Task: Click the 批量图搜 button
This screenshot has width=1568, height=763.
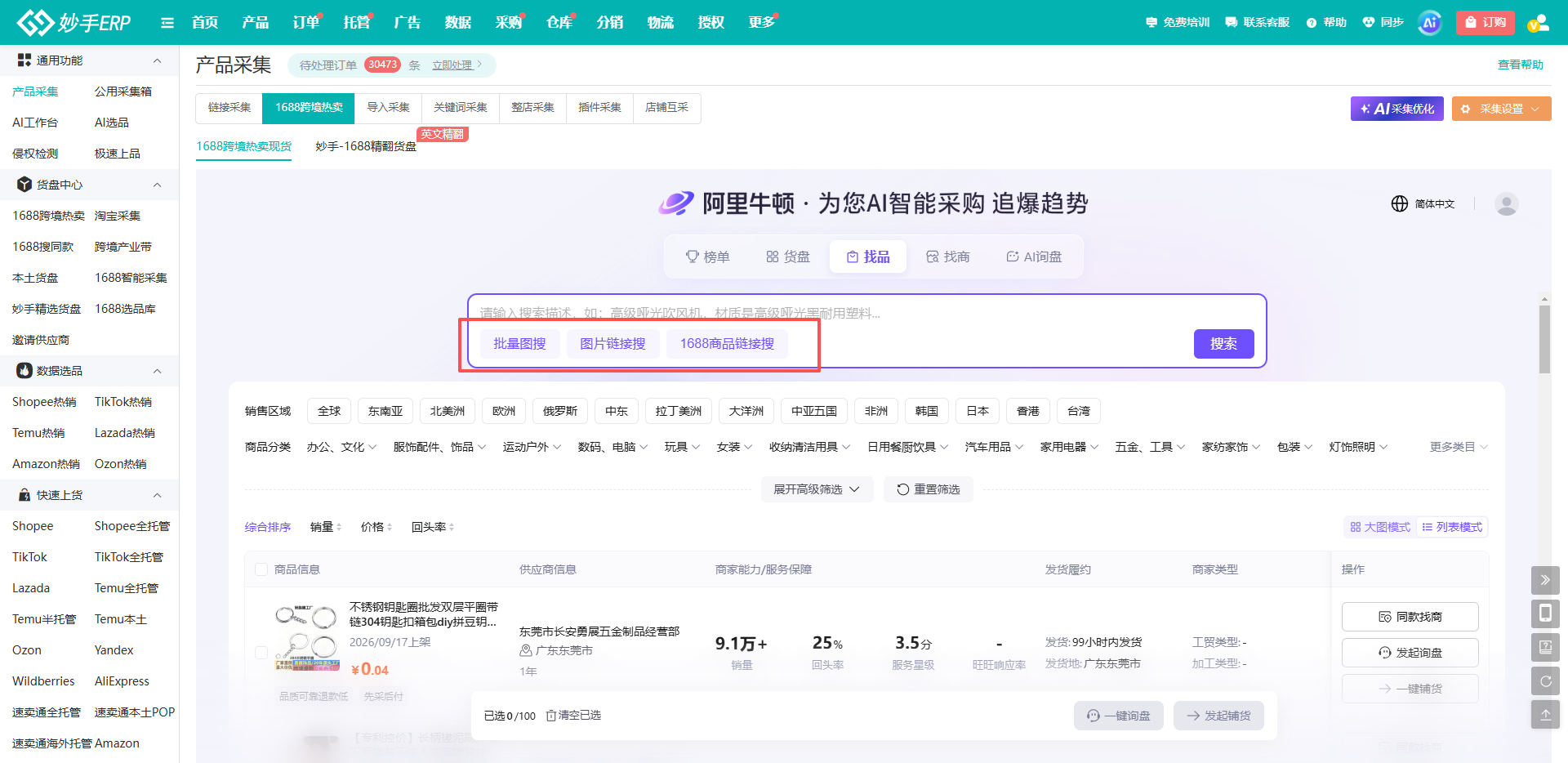Action: [519, 344]
